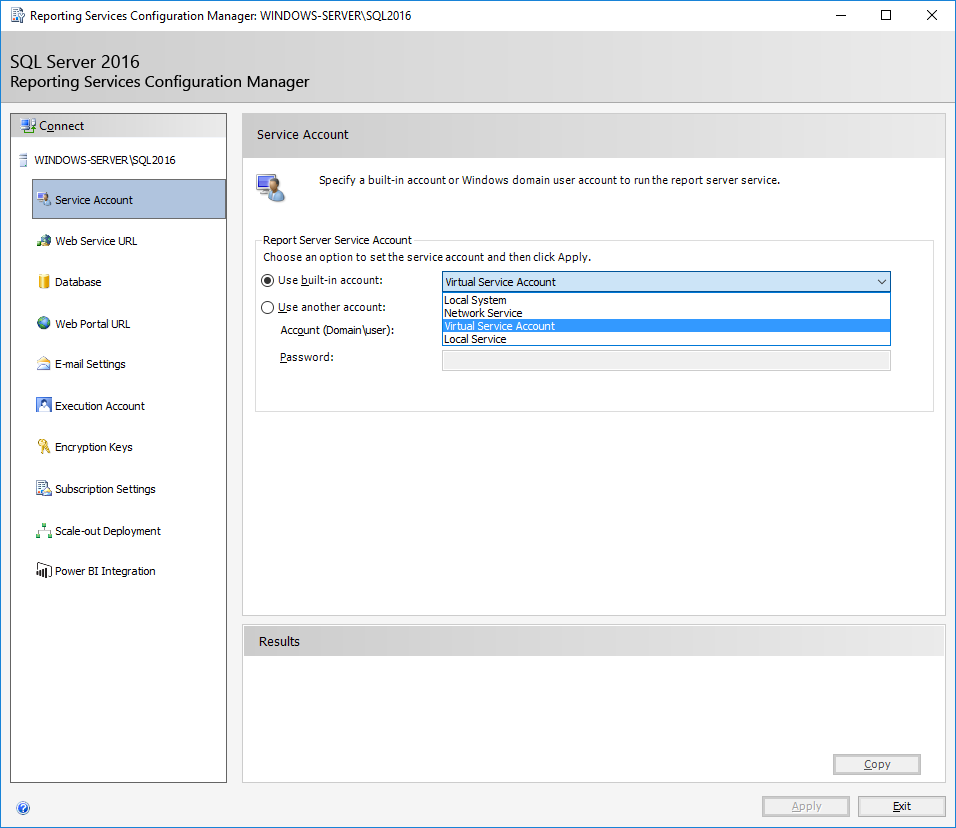The width and height of the screenshot is (956, 828).
Task: Open Subscription Settings page
Action: click(x=105, y=489)
